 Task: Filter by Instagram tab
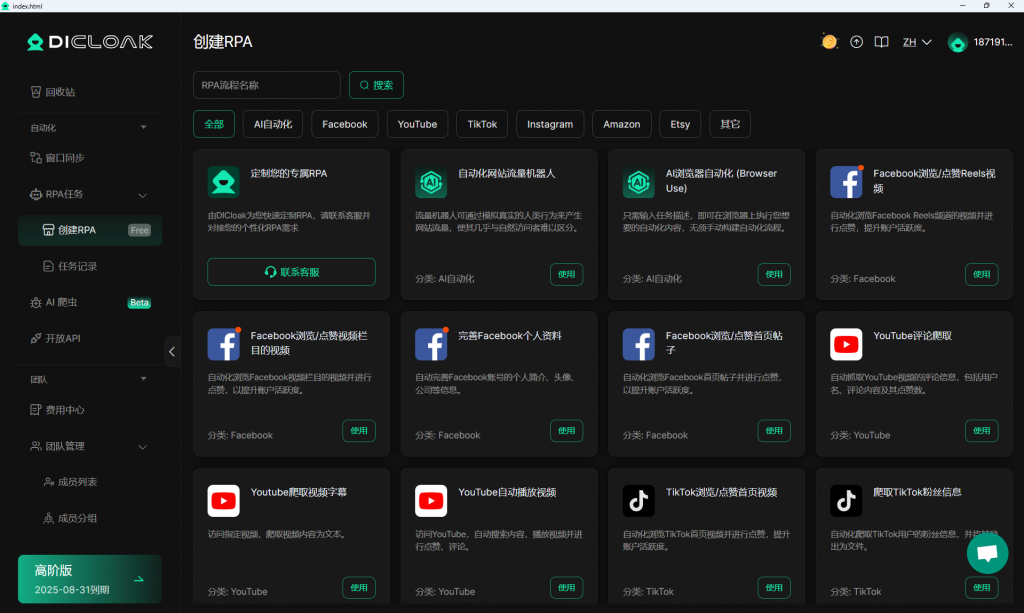[550, 124]
